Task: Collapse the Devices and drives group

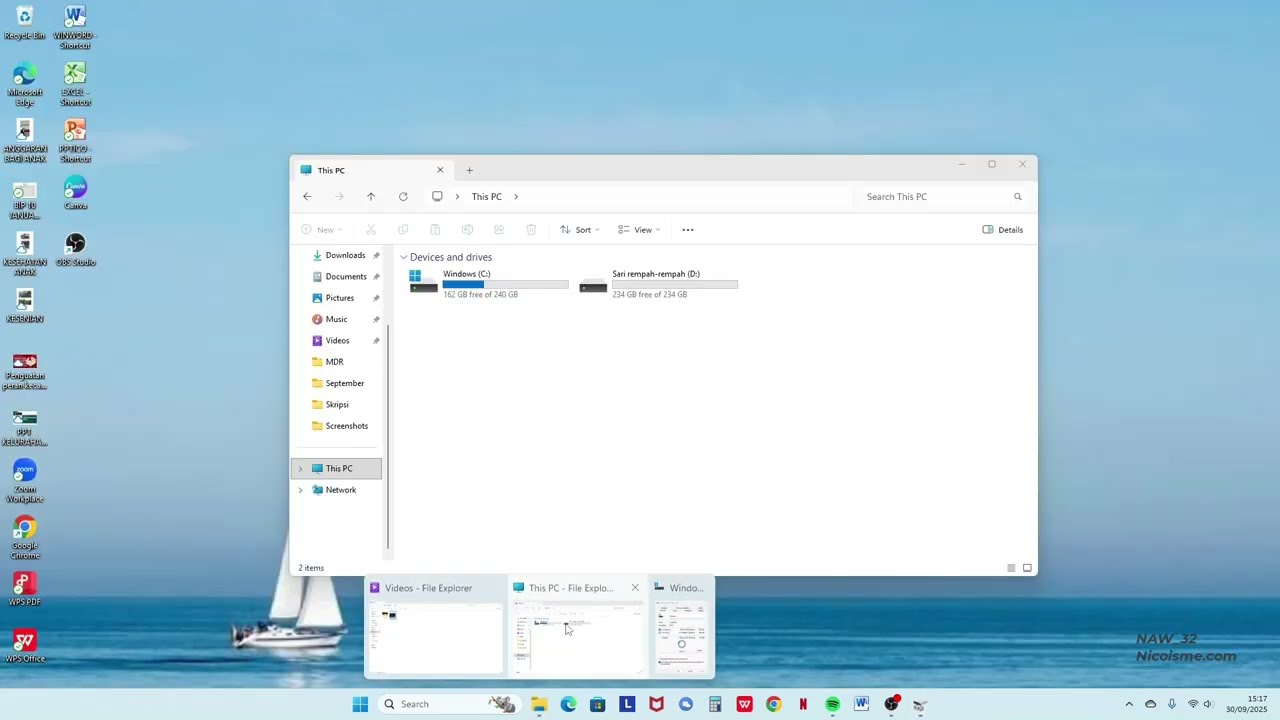Action: tap(403, 257)
